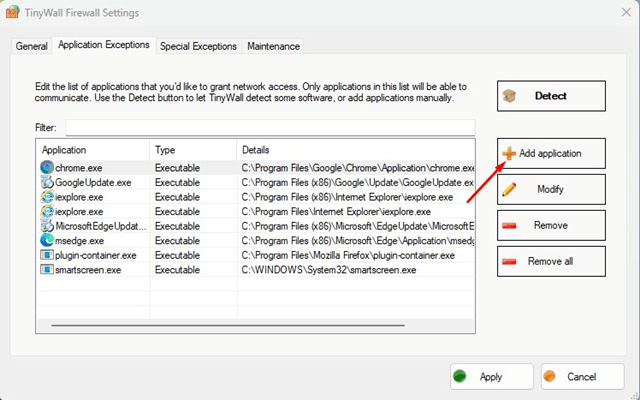This screenshot has width=640, height=400.
Task: Click the horizontal scrollbar of the list
Action: (x=228, y=325)
